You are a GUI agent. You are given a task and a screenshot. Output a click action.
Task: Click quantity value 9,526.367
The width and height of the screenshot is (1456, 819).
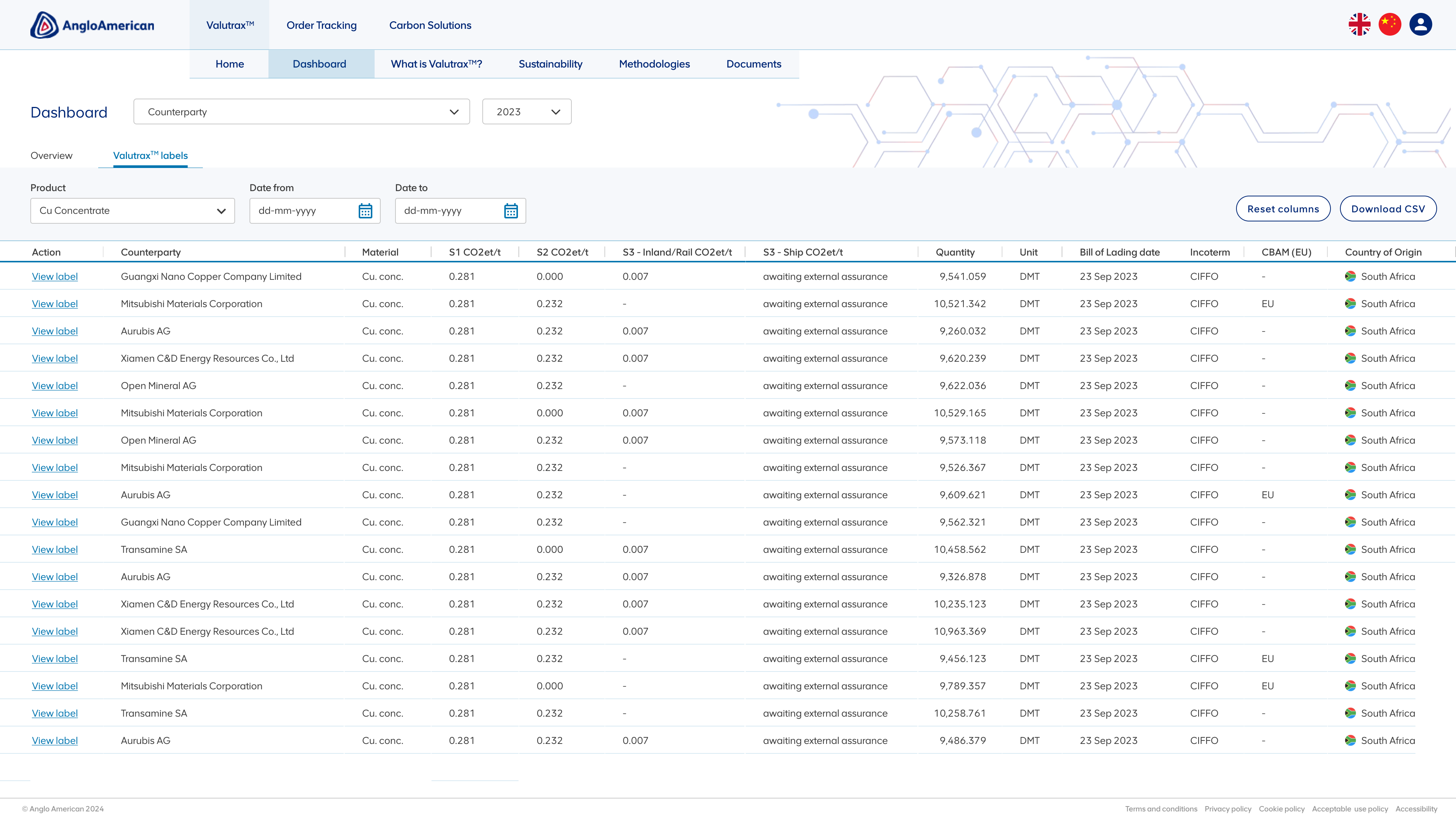coord(963,468)
